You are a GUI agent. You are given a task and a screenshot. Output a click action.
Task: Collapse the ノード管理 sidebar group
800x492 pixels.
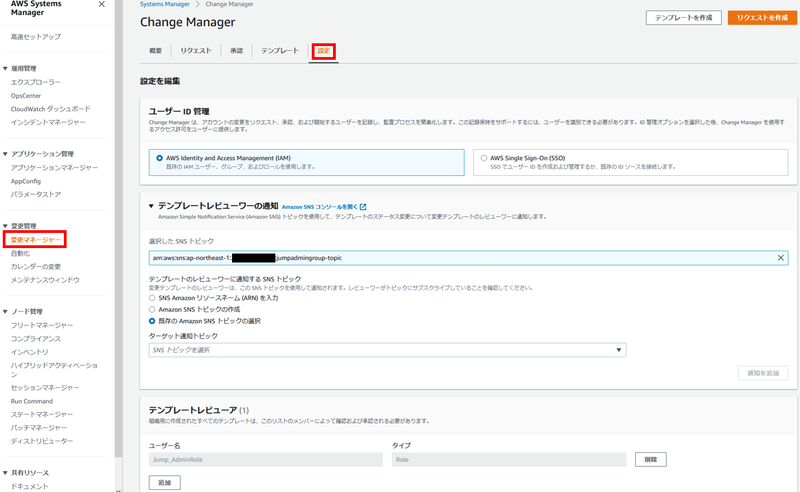[5, 311]
